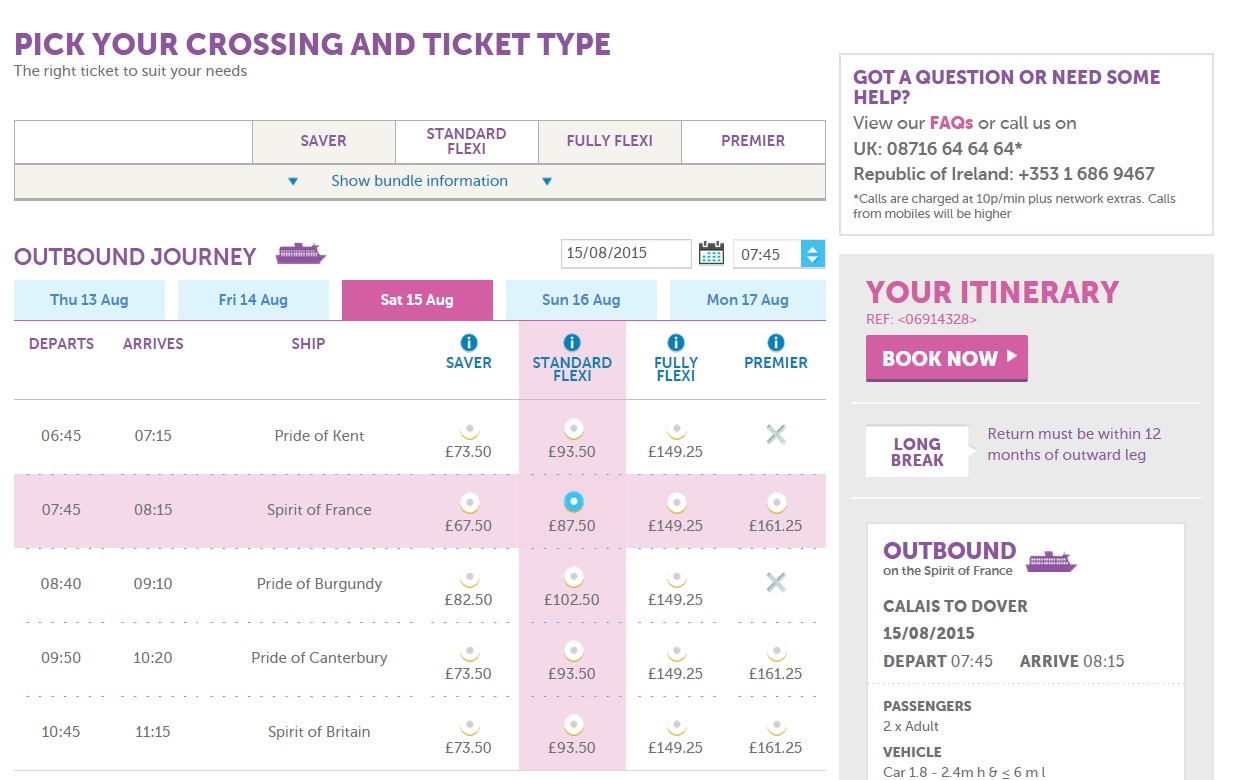Click the departure date input field

(x=626, y=253)
